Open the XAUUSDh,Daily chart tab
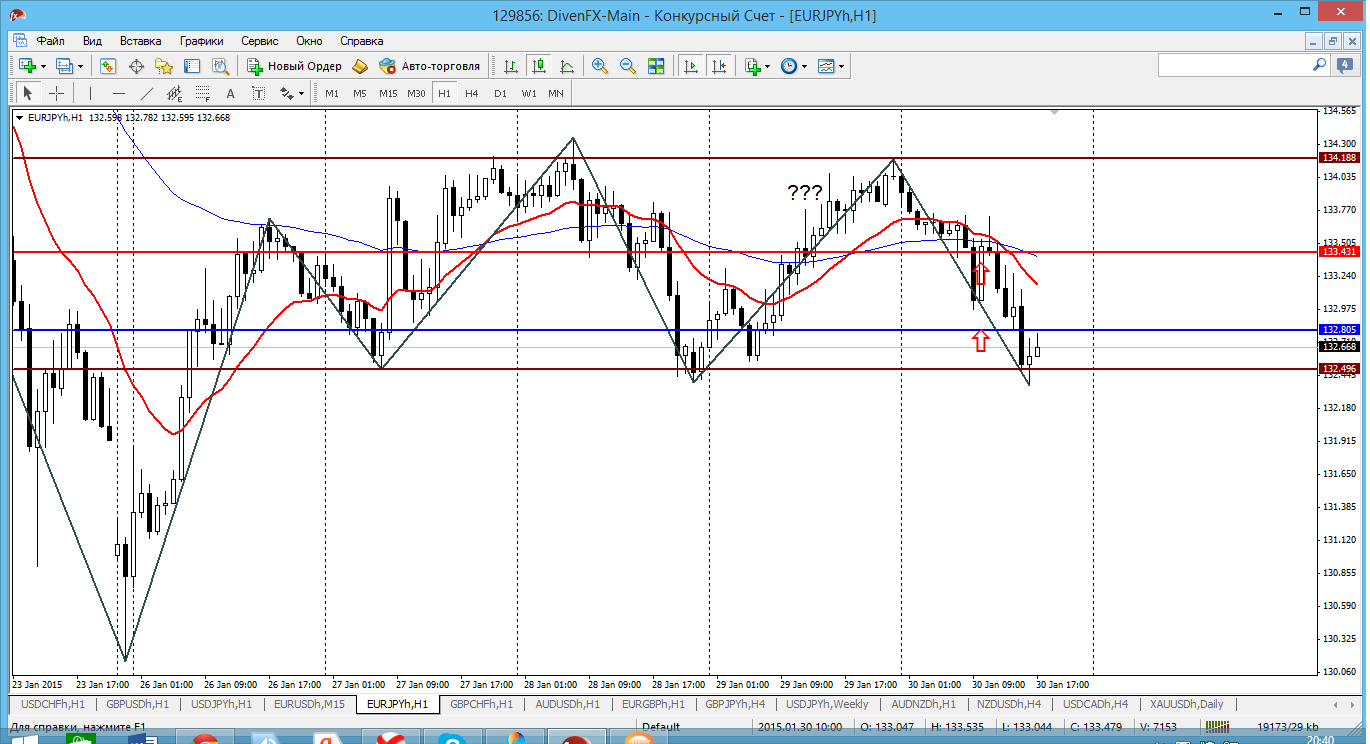Screen dimensions: 1370x744 1186,704
